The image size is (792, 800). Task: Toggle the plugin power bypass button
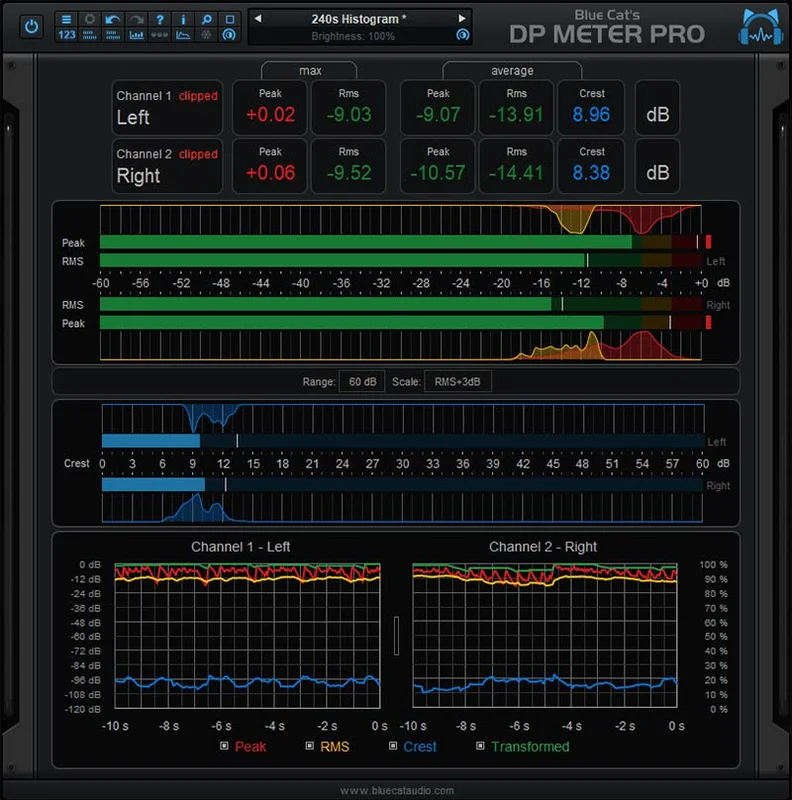(31, 27)
